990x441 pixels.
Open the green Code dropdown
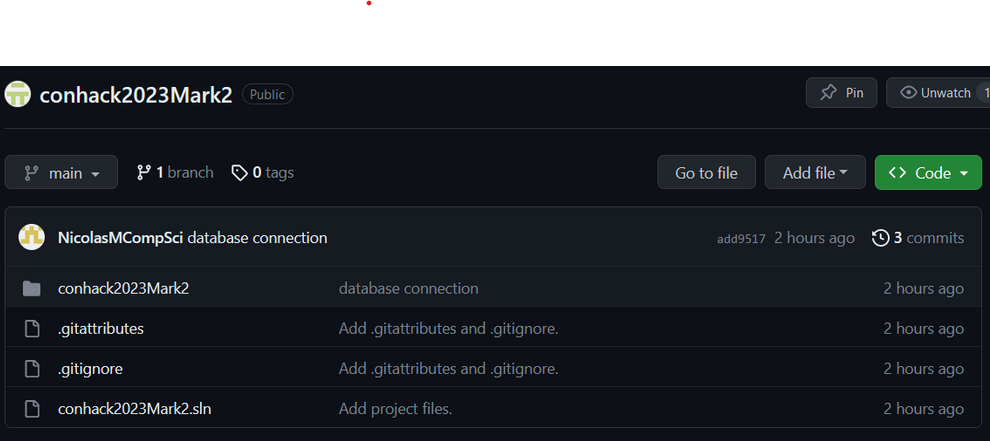(x=928, y=172)
